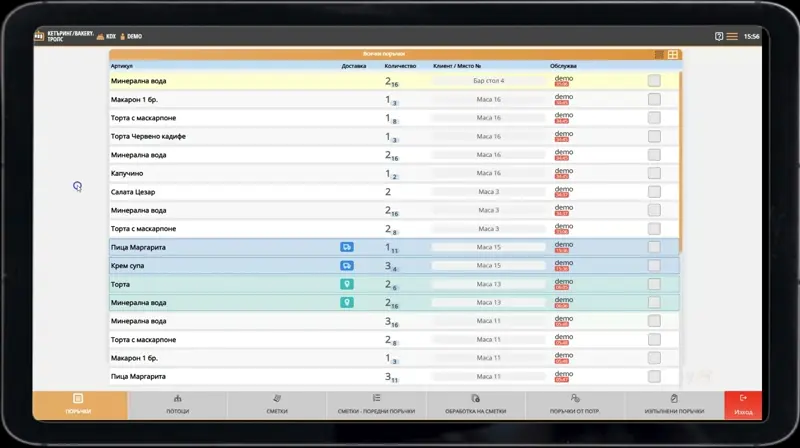
Task: Switch to grid view layout icon
Action: pos(673,55)
